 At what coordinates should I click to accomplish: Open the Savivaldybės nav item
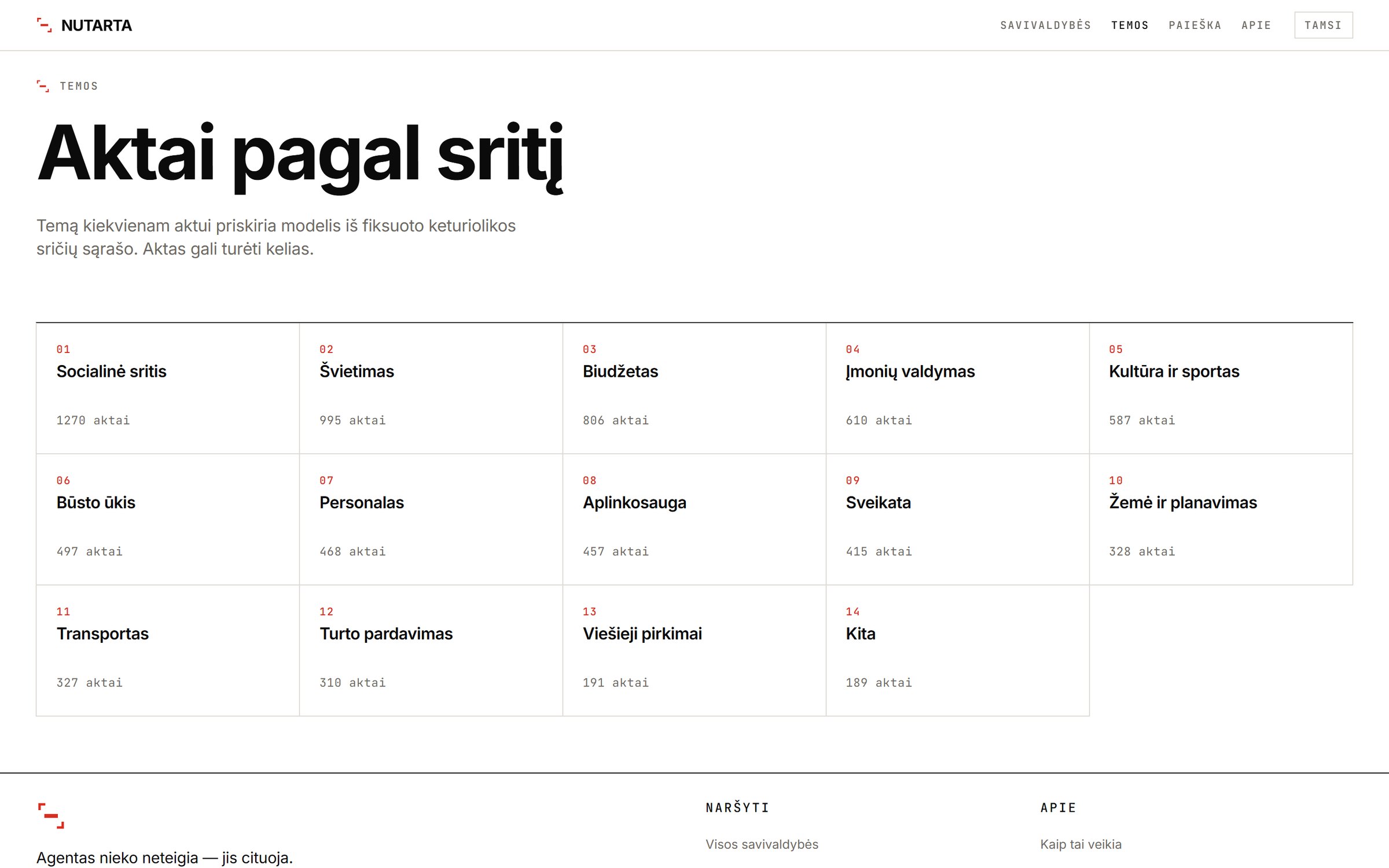coord(1045,25)
